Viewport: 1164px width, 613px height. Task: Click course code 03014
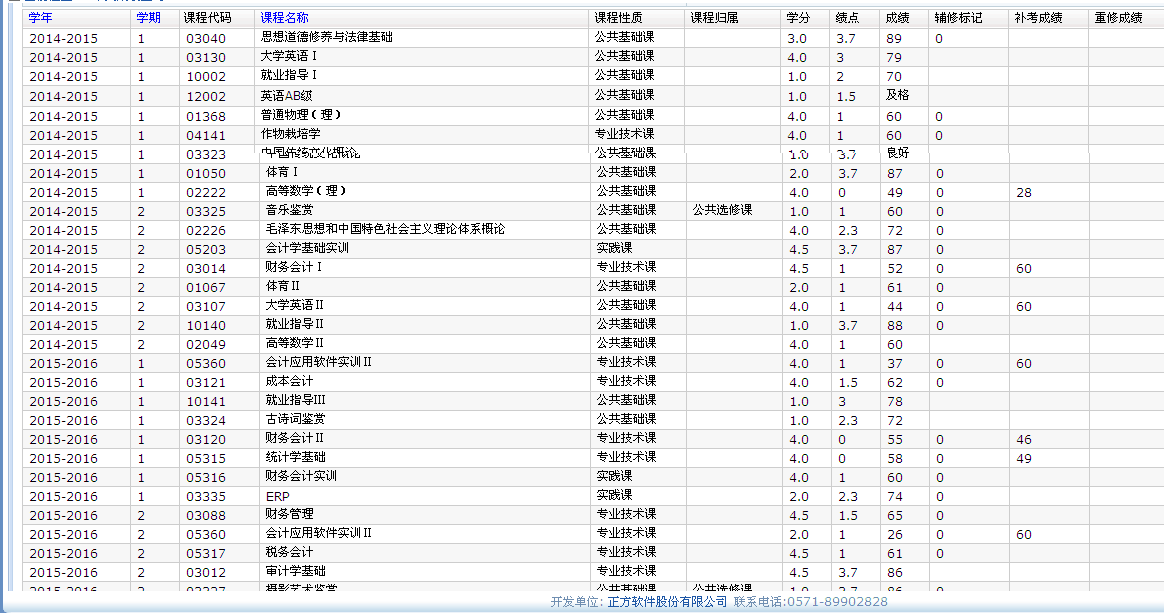pyautogui.click(x=206, y=269)
